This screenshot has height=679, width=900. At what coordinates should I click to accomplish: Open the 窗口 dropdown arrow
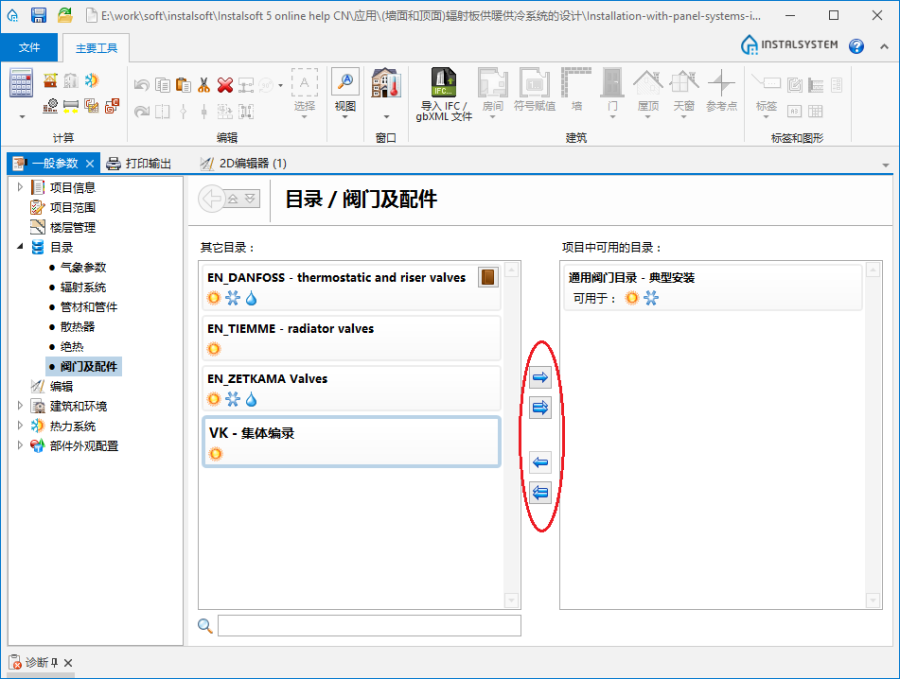click(386, 117)
